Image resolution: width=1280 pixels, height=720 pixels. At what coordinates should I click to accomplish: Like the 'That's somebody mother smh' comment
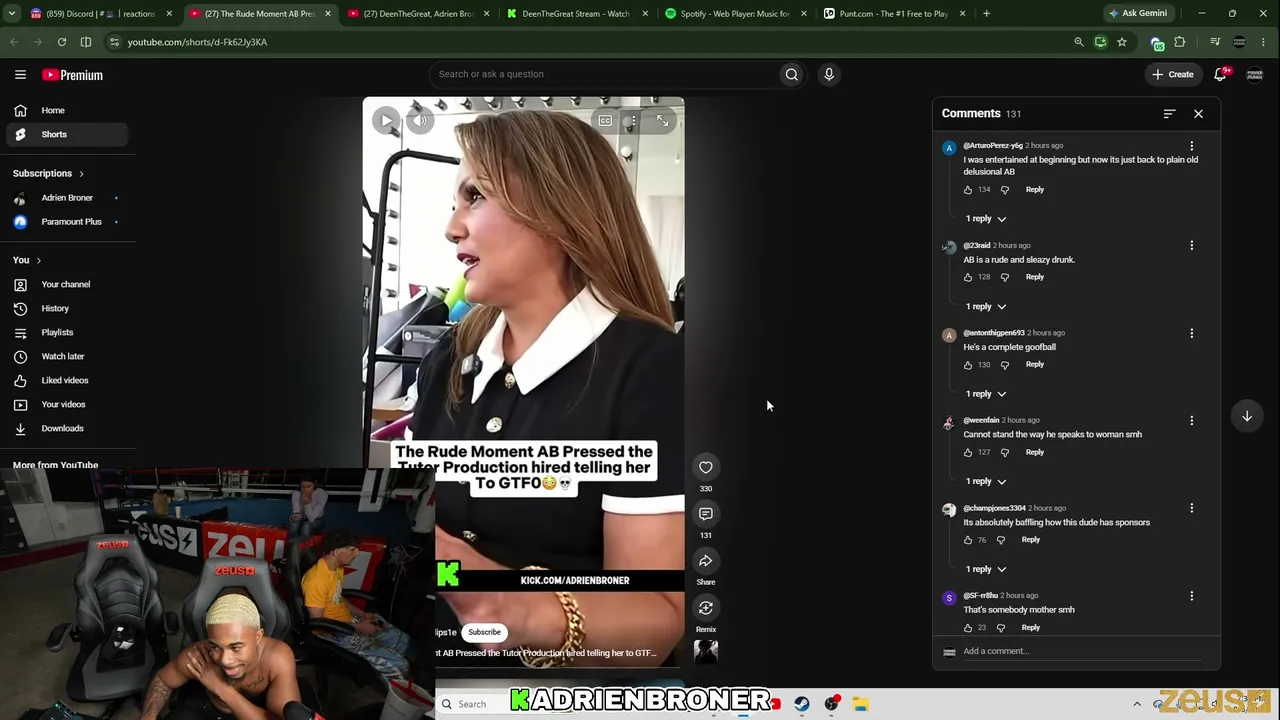pyautogui.click(x=968, y=628)
